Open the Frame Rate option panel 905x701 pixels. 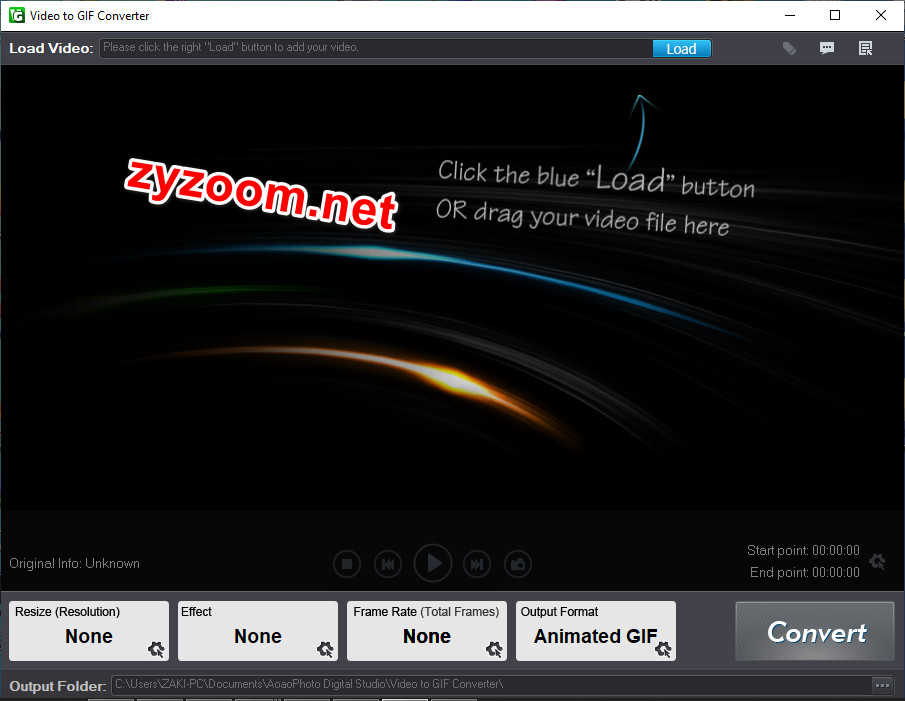click(427, 631)
